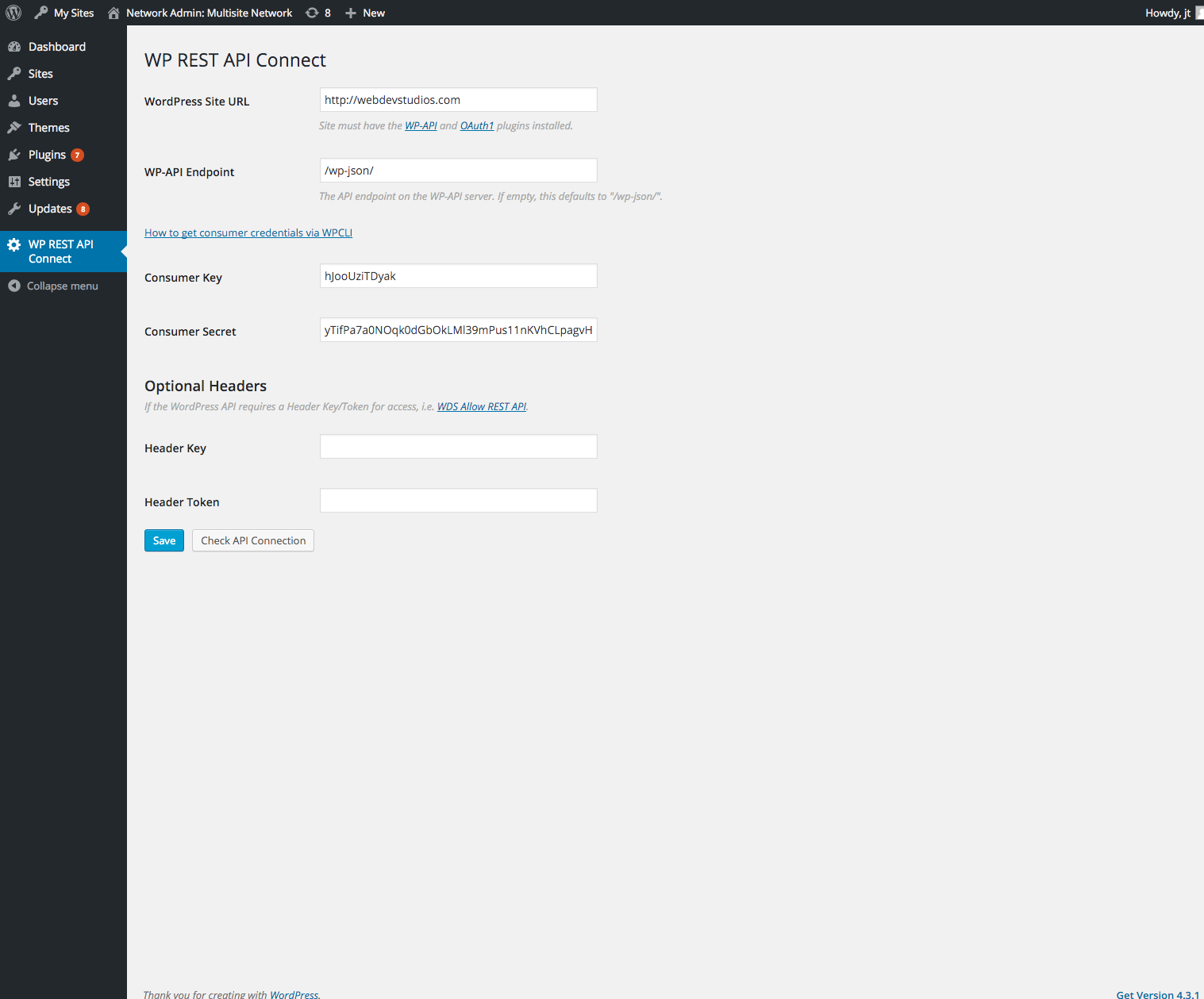Open the Updates menu item

tap(63, 209)
